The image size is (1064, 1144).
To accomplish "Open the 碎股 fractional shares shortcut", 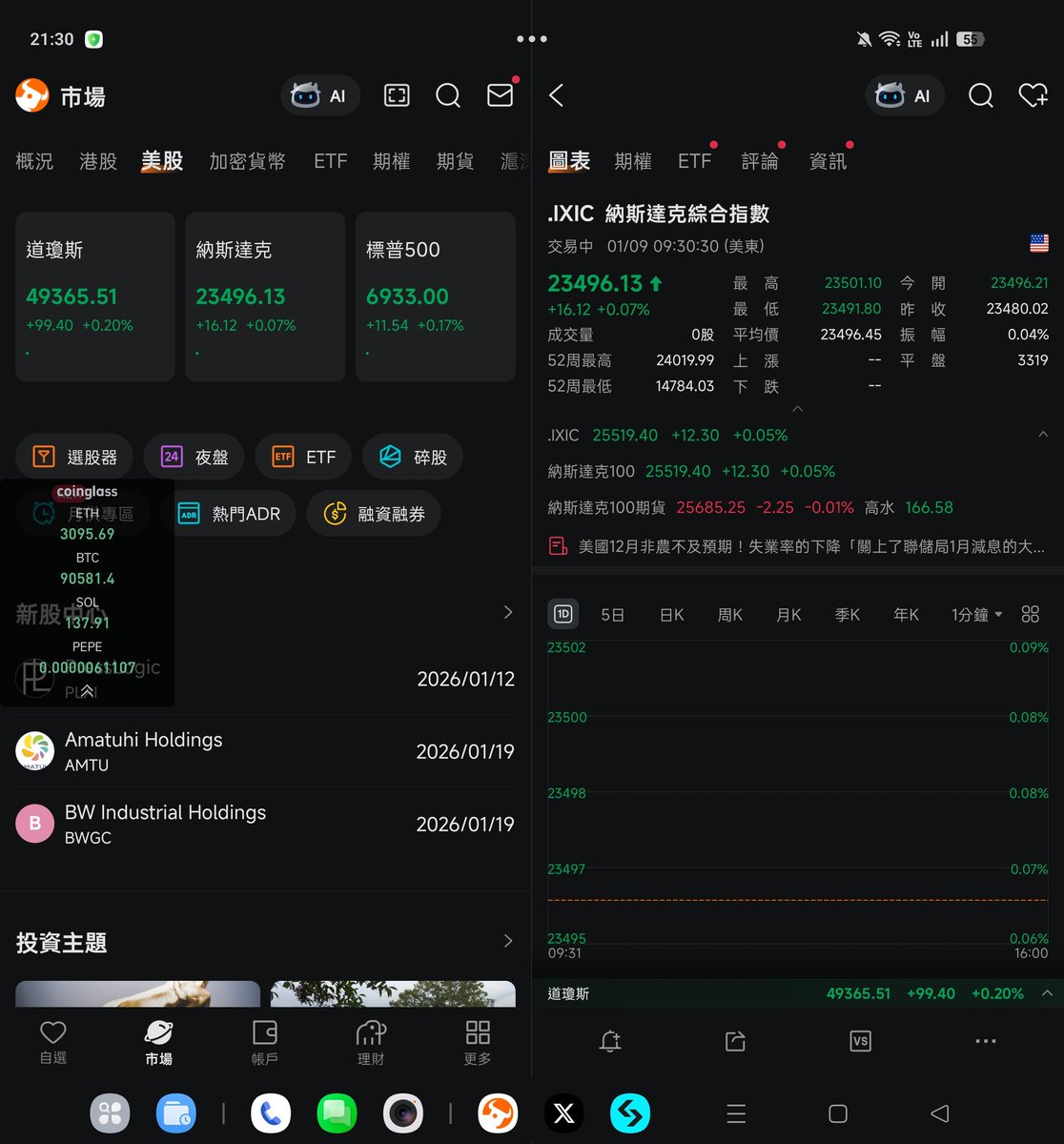I will (413, 457).
